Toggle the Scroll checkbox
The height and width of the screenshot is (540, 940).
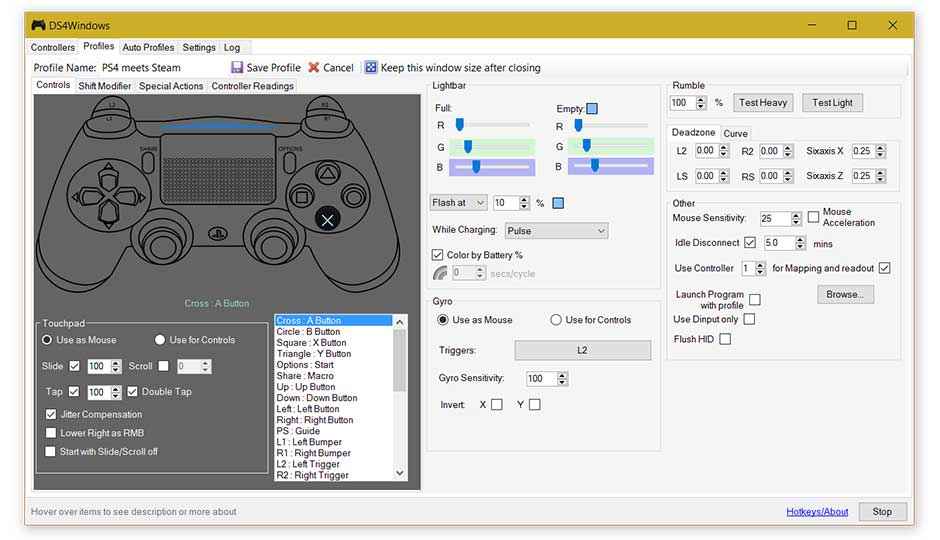click(x=163, y=366)
